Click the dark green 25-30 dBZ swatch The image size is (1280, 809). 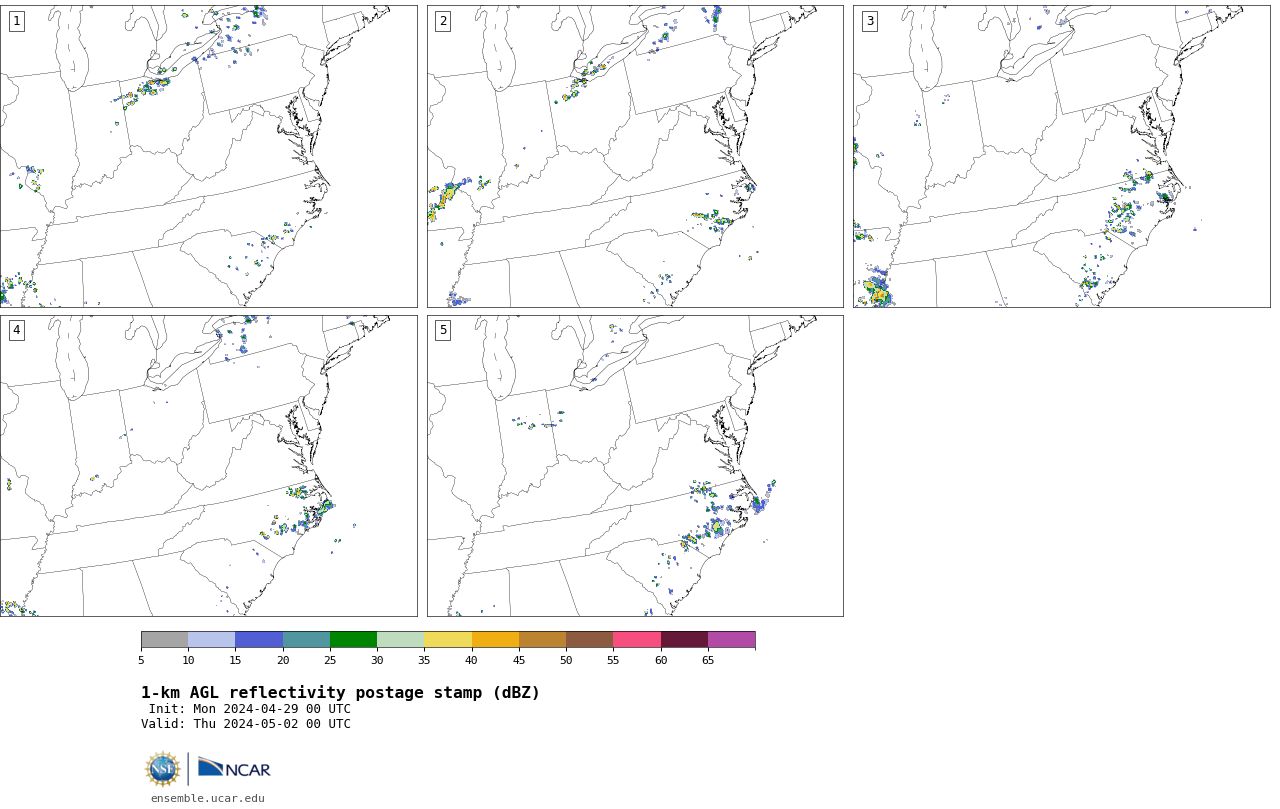coord(353,640)
